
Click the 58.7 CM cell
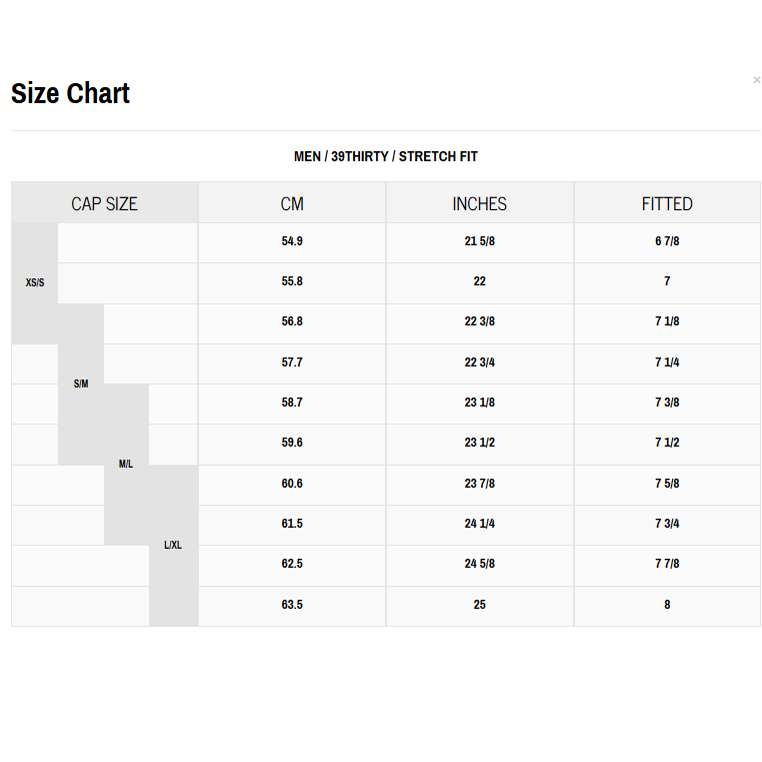pyautogui.click(x=292, y=403)
